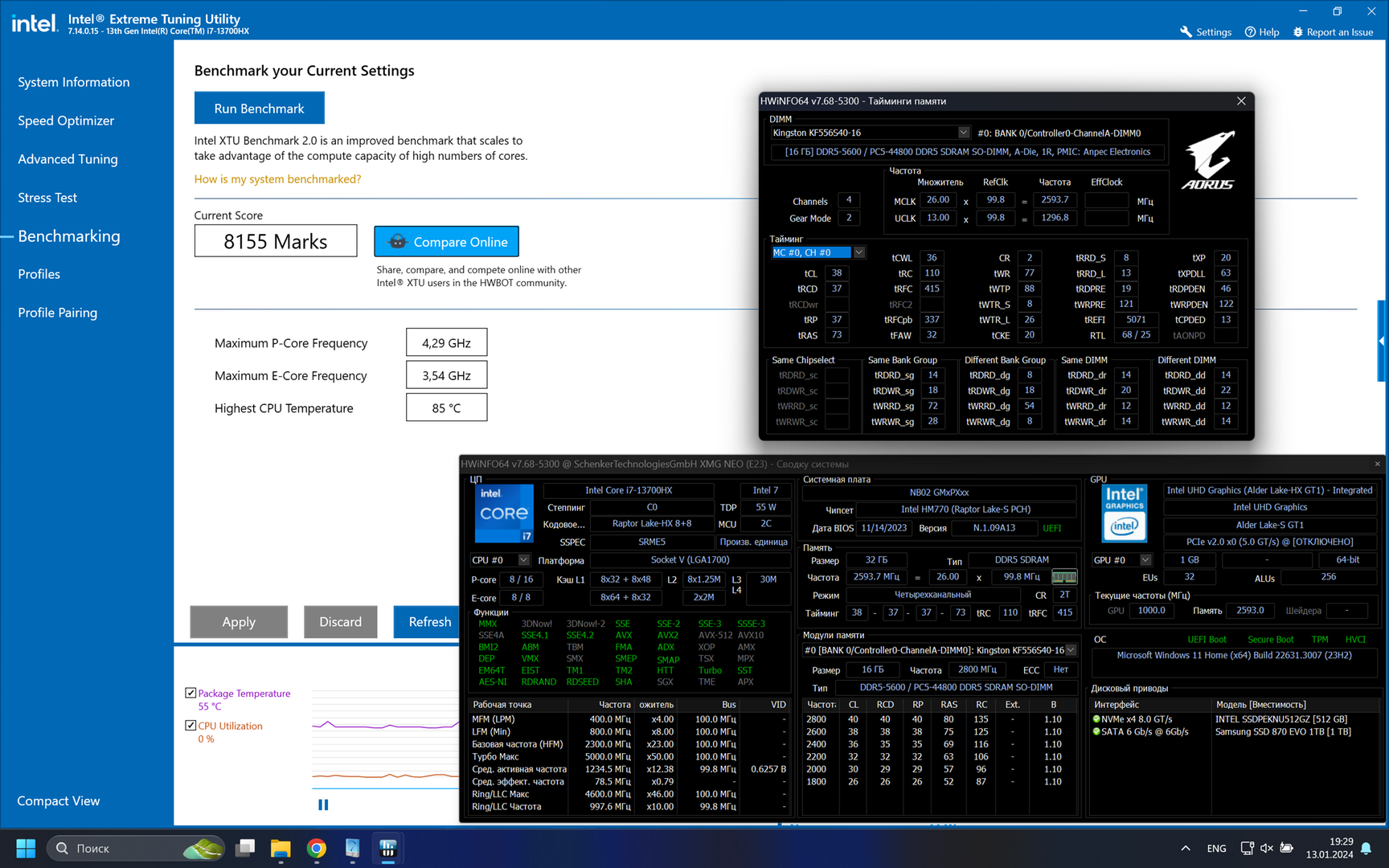Image resolution: width=1389 pixels, height=868 pixels.
Task: Click the HWBOT robot icon on Compare Online
Action: 397,241
